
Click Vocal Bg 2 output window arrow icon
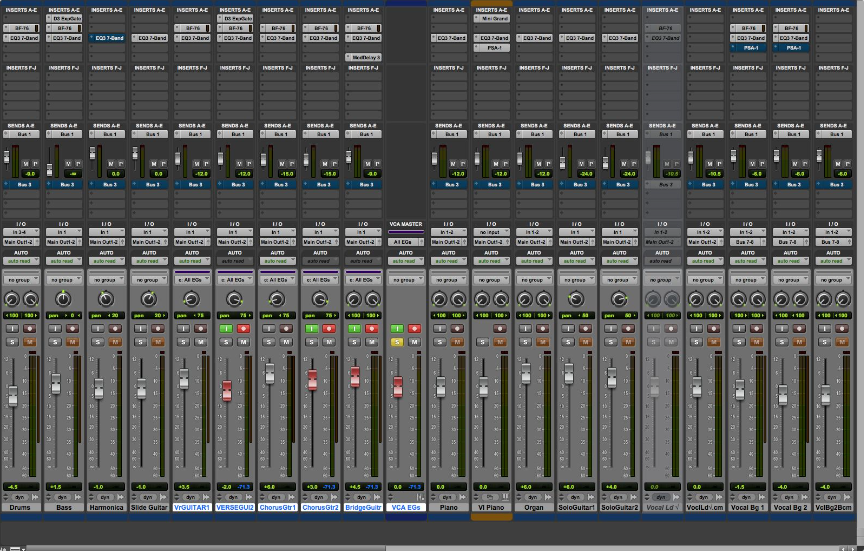[x=803, y=497]
